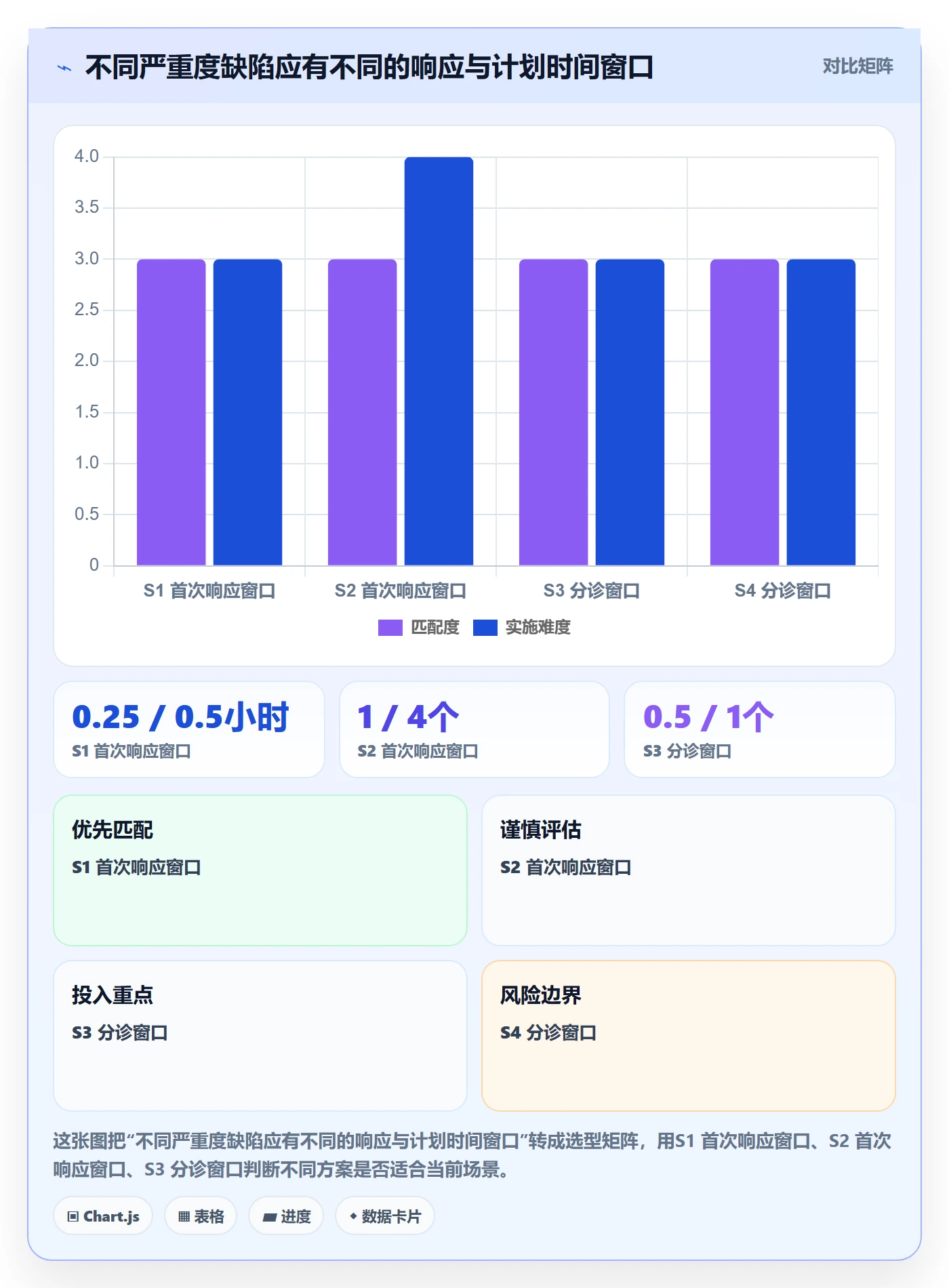
Task: Click the blue bar for S4 分诊窗口
Action: [821, 412]
